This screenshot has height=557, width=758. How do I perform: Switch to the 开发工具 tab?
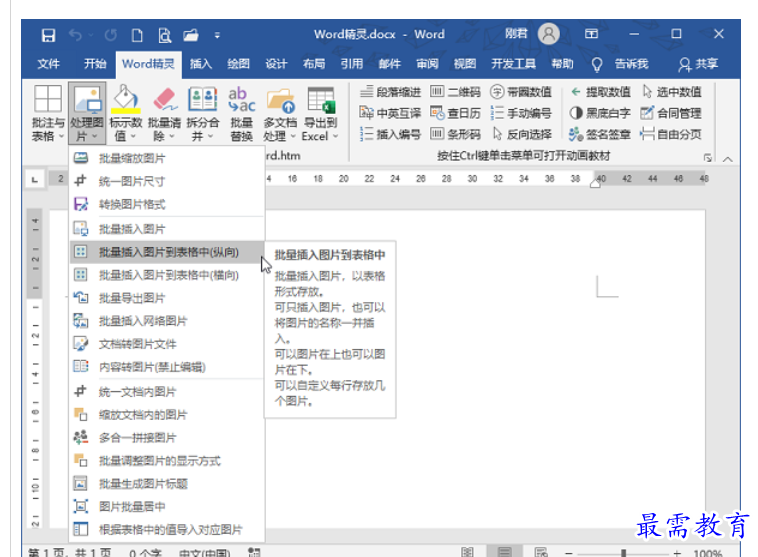click(x=513, y=64)
